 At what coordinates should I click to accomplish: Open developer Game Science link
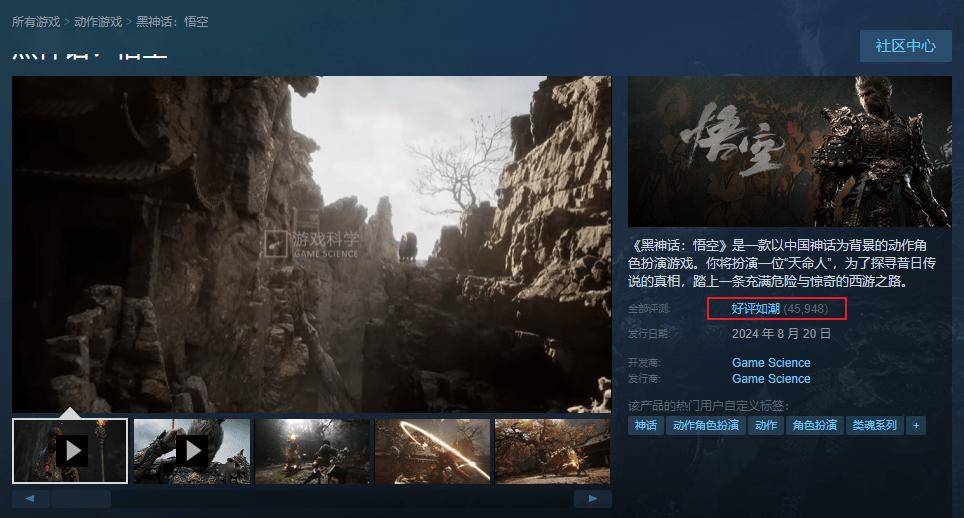pos(771,363)
